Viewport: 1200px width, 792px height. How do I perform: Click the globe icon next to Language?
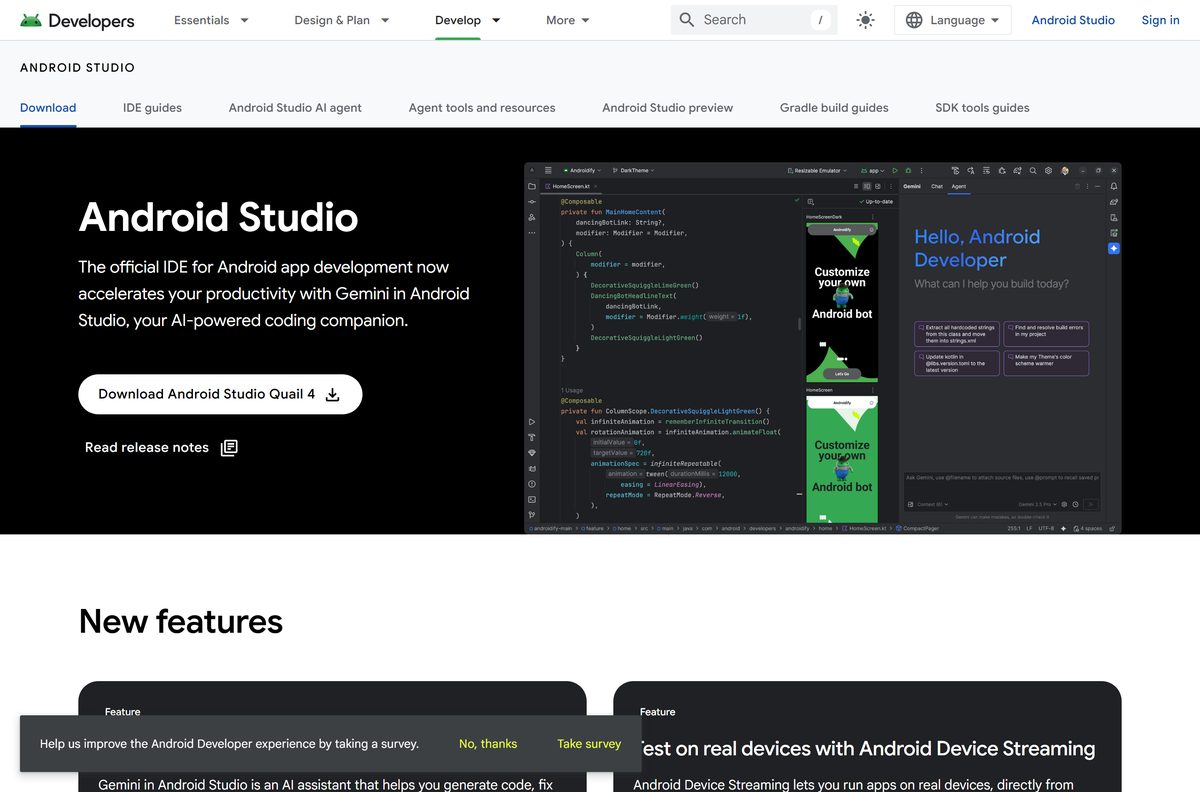[x=914, y=20]
